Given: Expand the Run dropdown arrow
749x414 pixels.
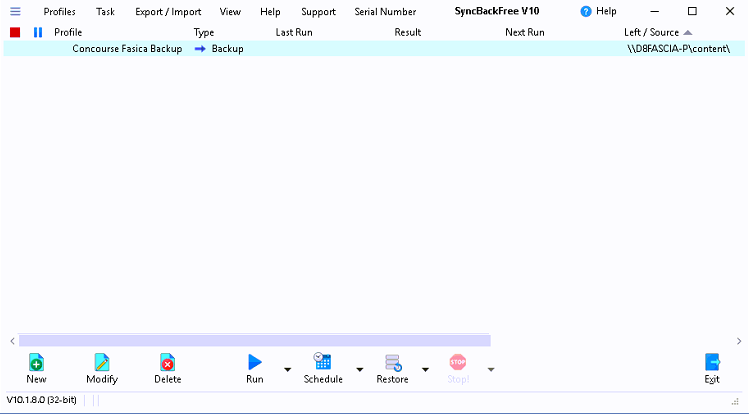Looking at the screenshot, I should point(287,370).
